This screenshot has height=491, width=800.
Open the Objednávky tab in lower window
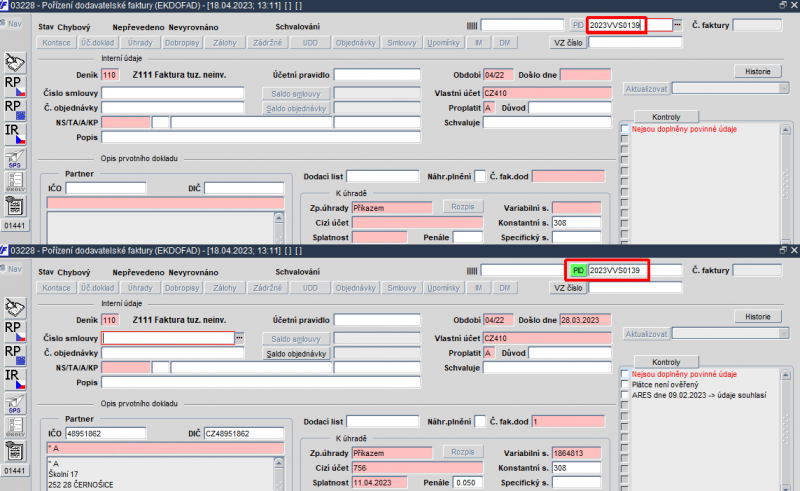[356, 288]
